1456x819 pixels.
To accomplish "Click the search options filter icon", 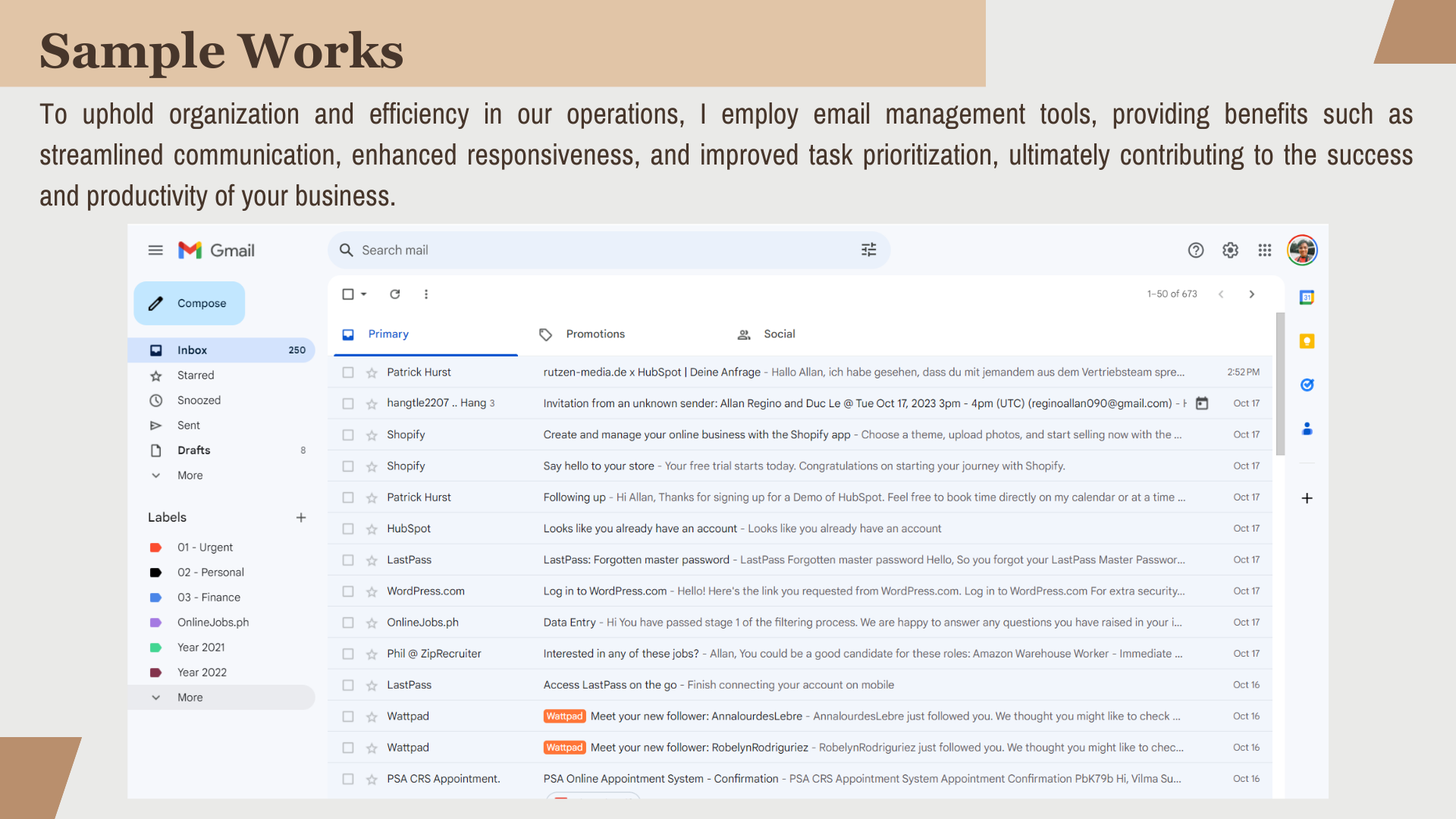I will pos(869,250).
